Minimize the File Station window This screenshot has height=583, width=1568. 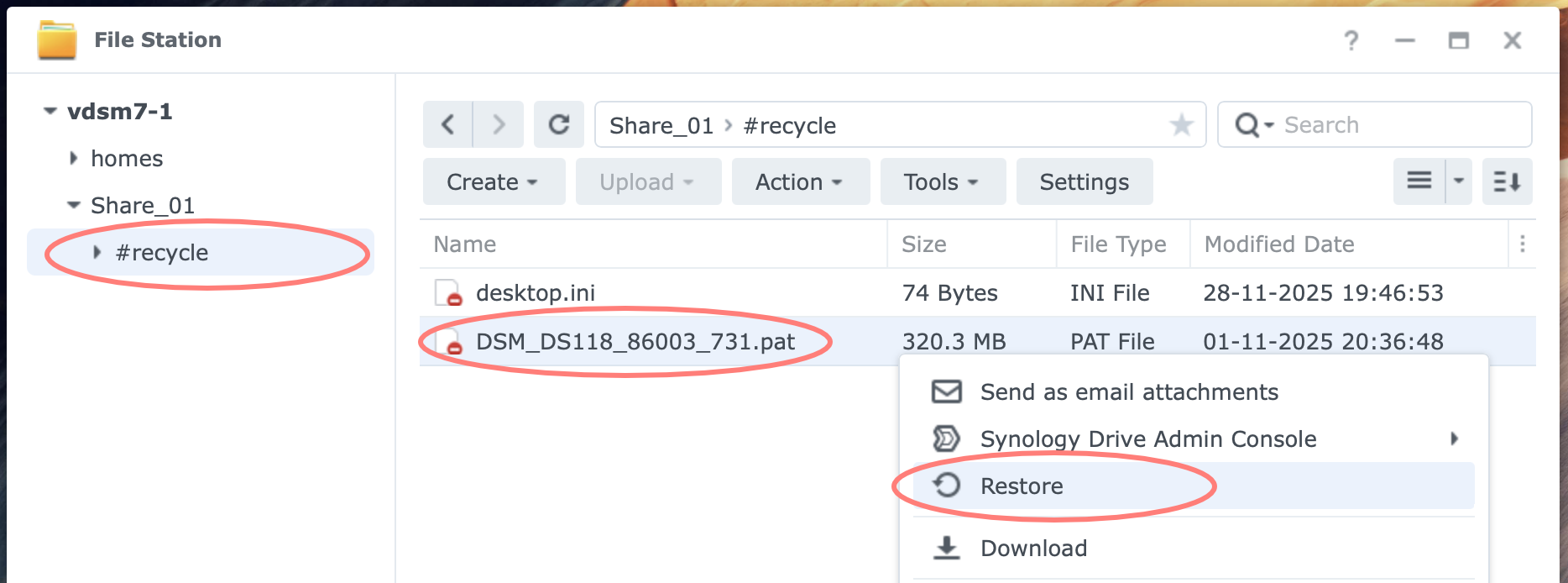(1405, 40)
